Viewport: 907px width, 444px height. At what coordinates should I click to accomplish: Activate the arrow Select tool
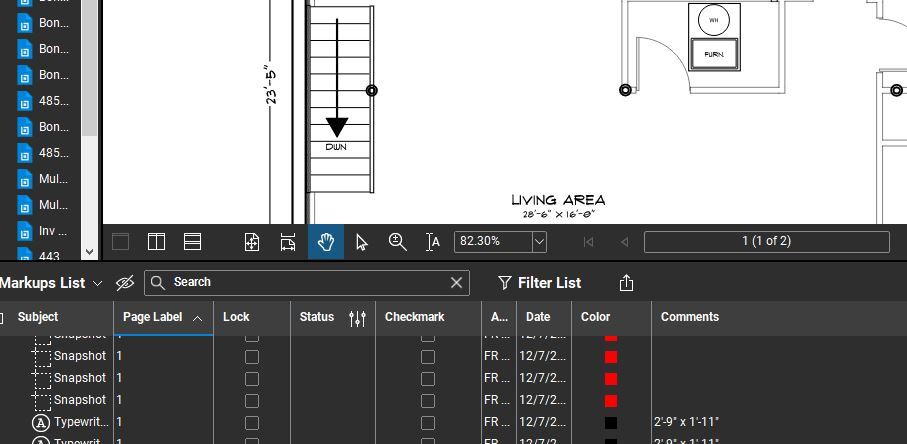[x=362, y=242]
